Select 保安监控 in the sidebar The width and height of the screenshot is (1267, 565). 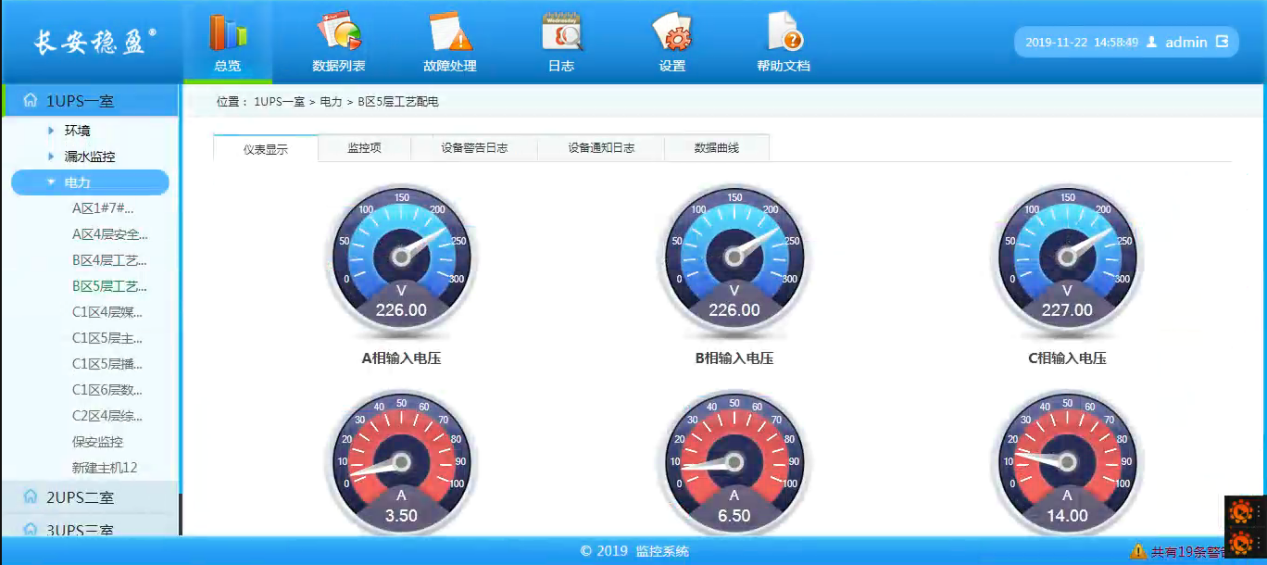97,442
